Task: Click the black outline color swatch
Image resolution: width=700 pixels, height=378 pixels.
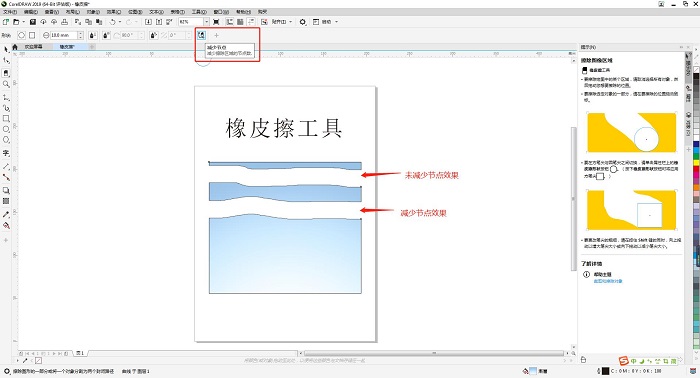Action: click(605, 371)
